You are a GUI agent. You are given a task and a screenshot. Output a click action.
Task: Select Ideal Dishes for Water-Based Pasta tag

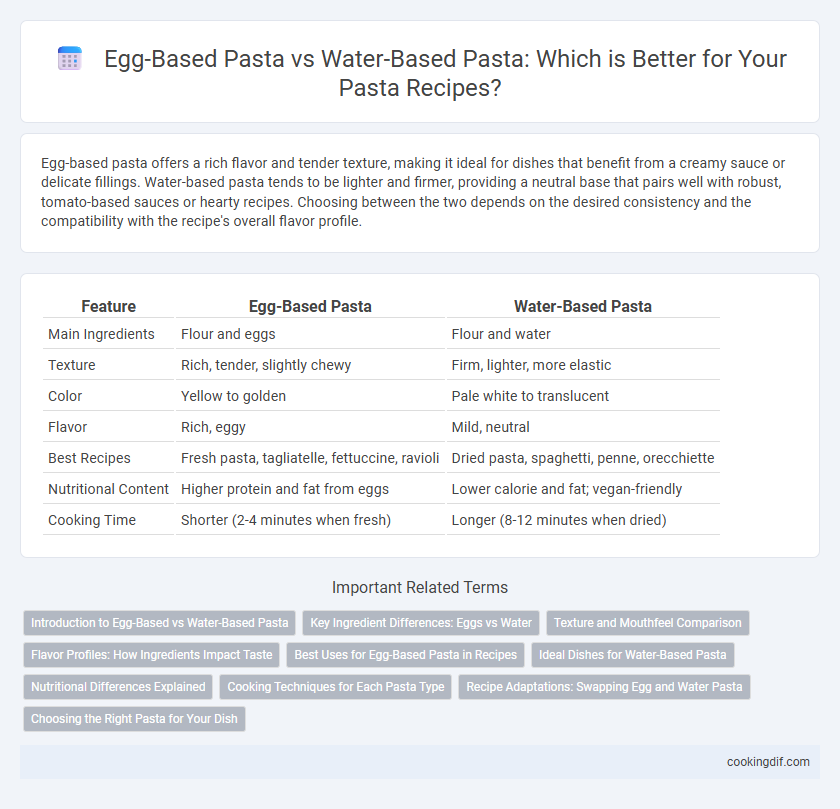point(633,655)
